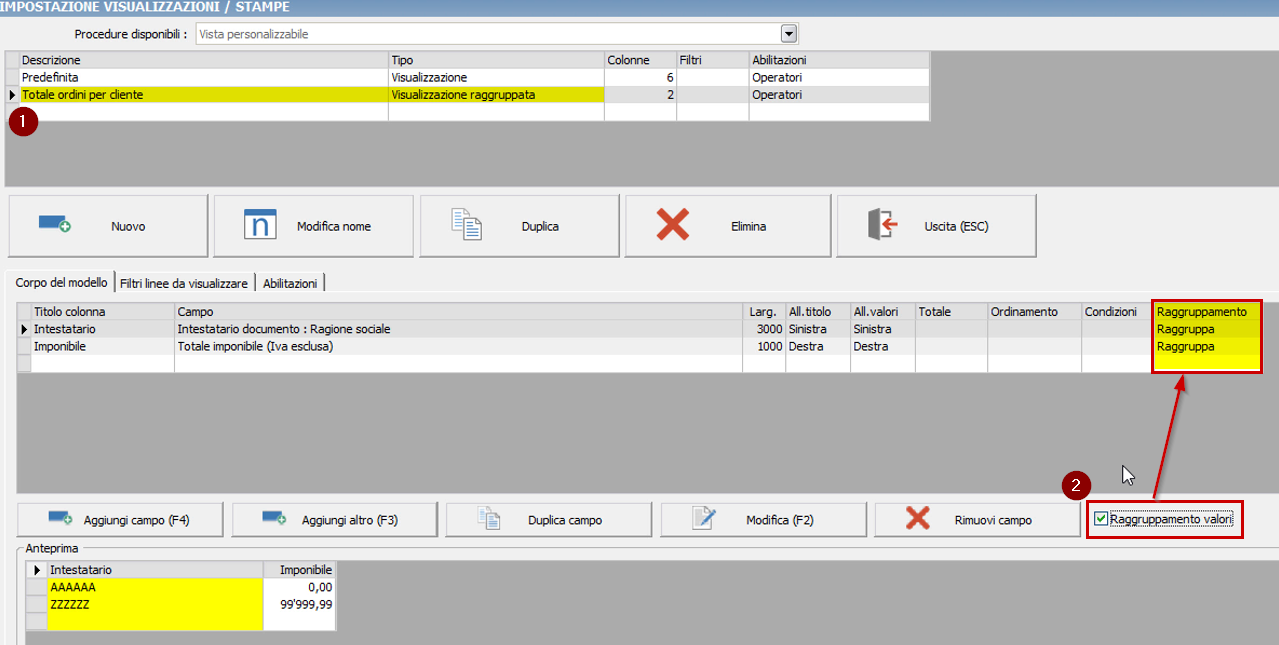Click the 3000 width cell
The width and height of the screenshot is (1279, 645).
click(x=764, y=329)
